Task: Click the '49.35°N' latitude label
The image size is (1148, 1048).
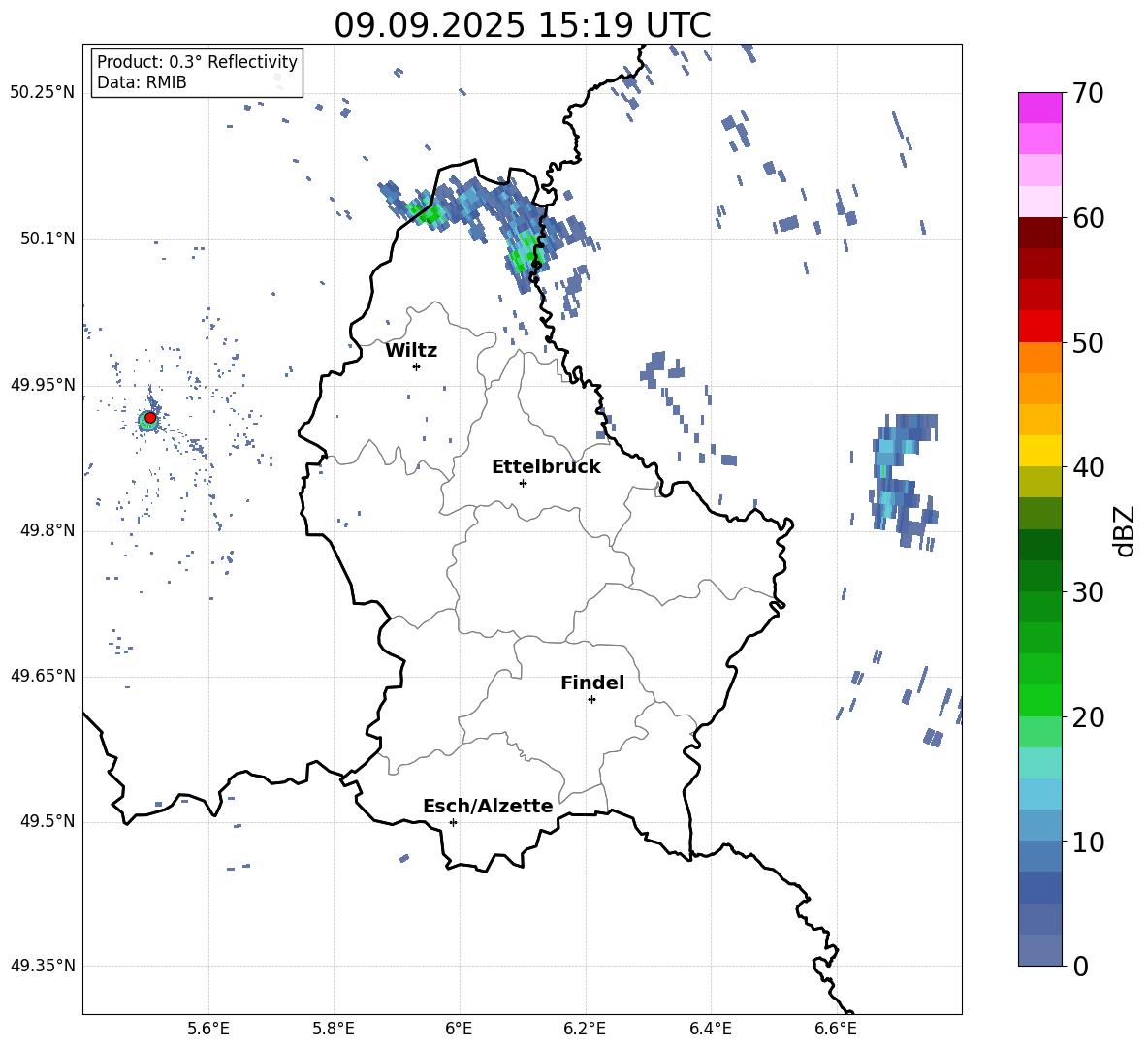Action: (43, 966)
